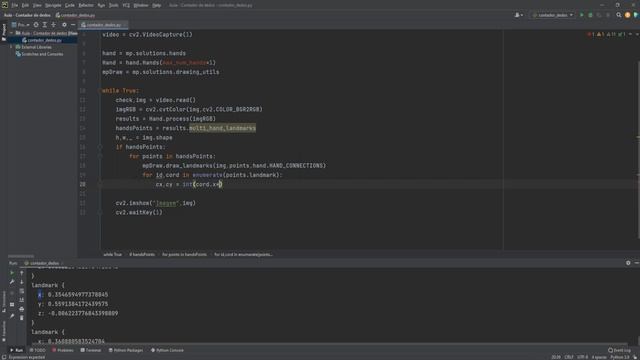640x360 pixels.
Task: Open the Run menu
Action: (x=101, y=5)
